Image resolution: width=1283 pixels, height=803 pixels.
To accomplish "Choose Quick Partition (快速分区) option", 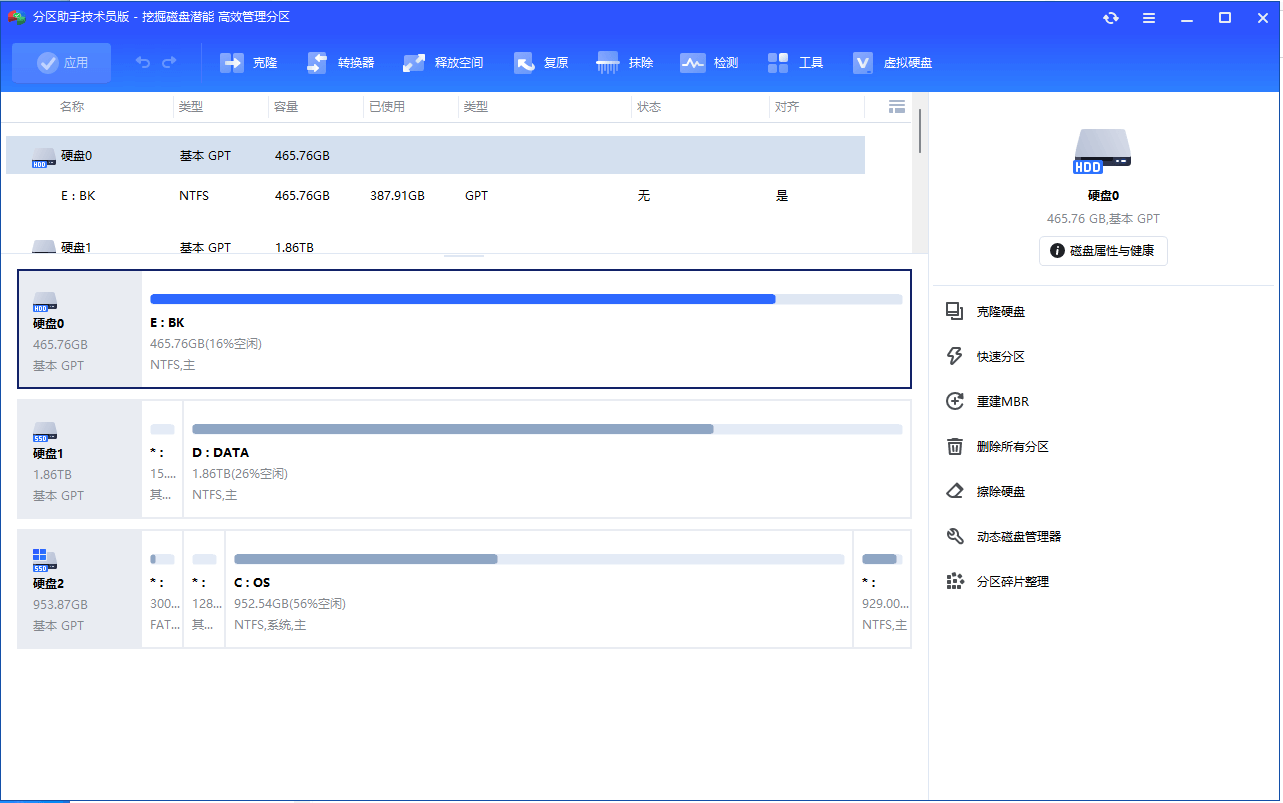I will click(x=1000, y=357).
